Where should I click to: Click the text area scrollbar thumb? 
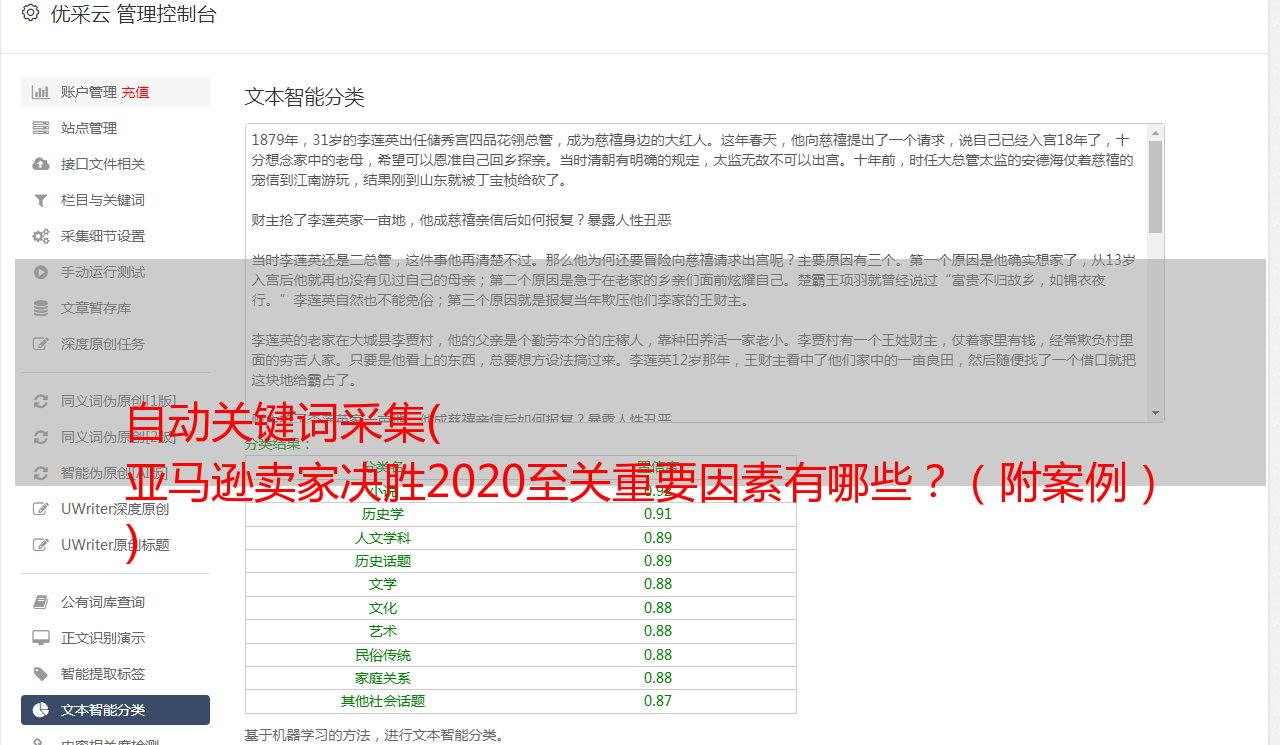click(1156, 186)
